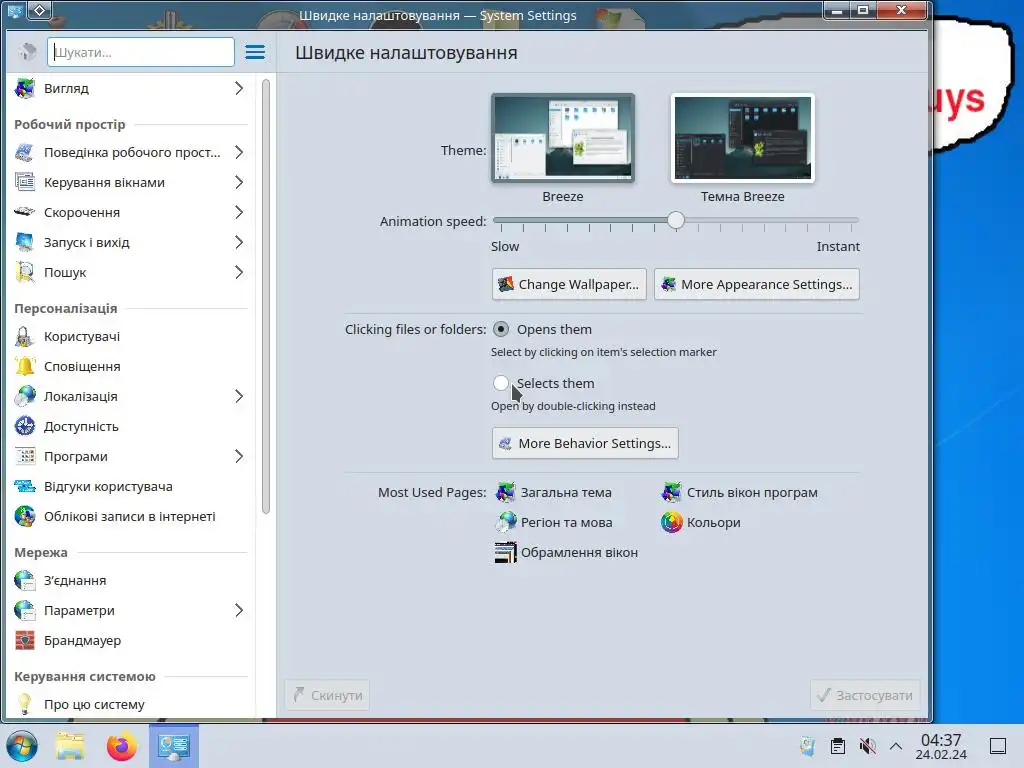Image resolution: width=1024 pixels, height=768 pixels.
Task: Click the System Settings taskbar entry
Action: click(174, 746)
